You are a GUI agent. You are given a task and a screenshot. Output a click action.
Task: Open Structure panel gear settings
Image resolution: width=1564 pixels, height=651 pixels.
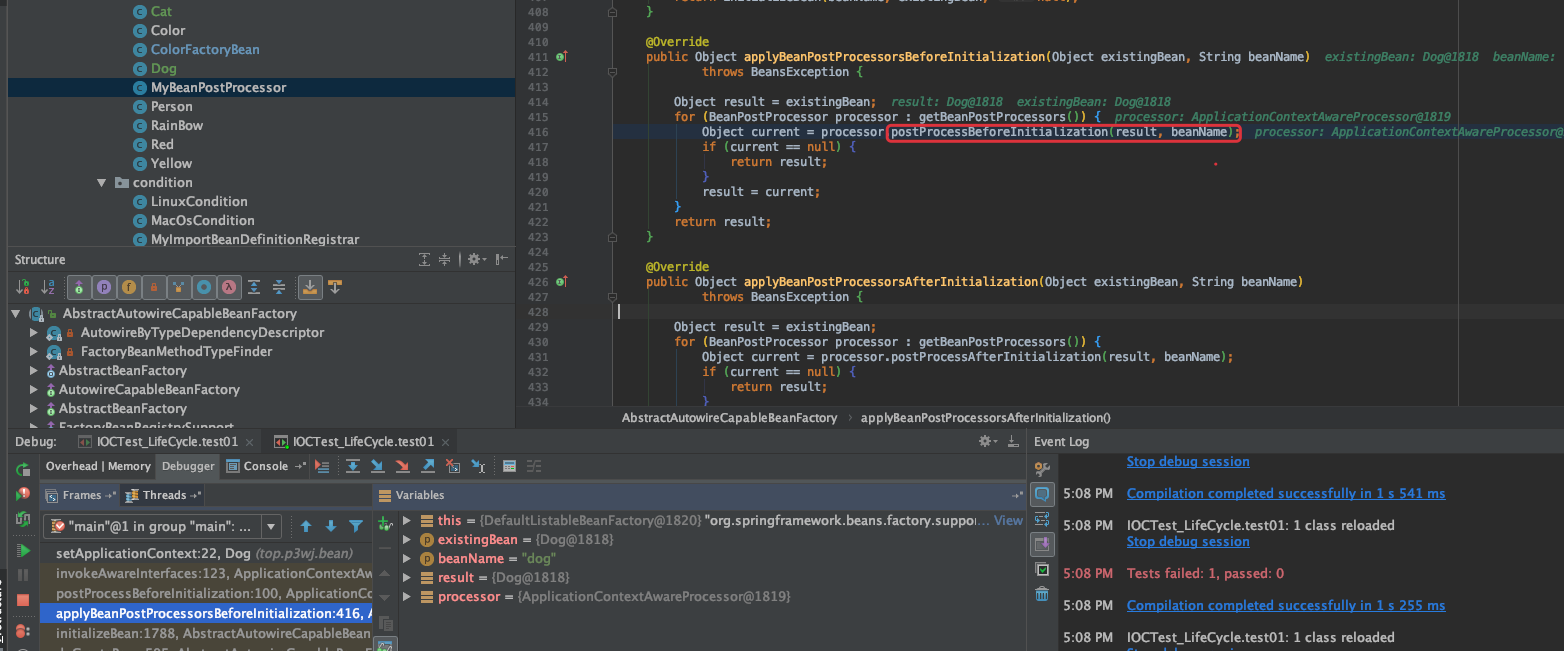[x=476, y=259]
